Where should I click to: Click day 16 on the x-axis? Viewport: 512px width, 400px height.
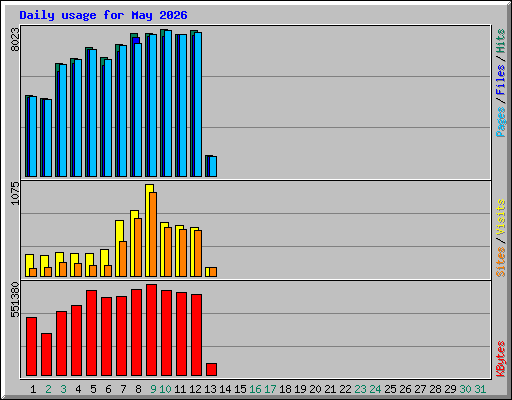click(255, 389)
